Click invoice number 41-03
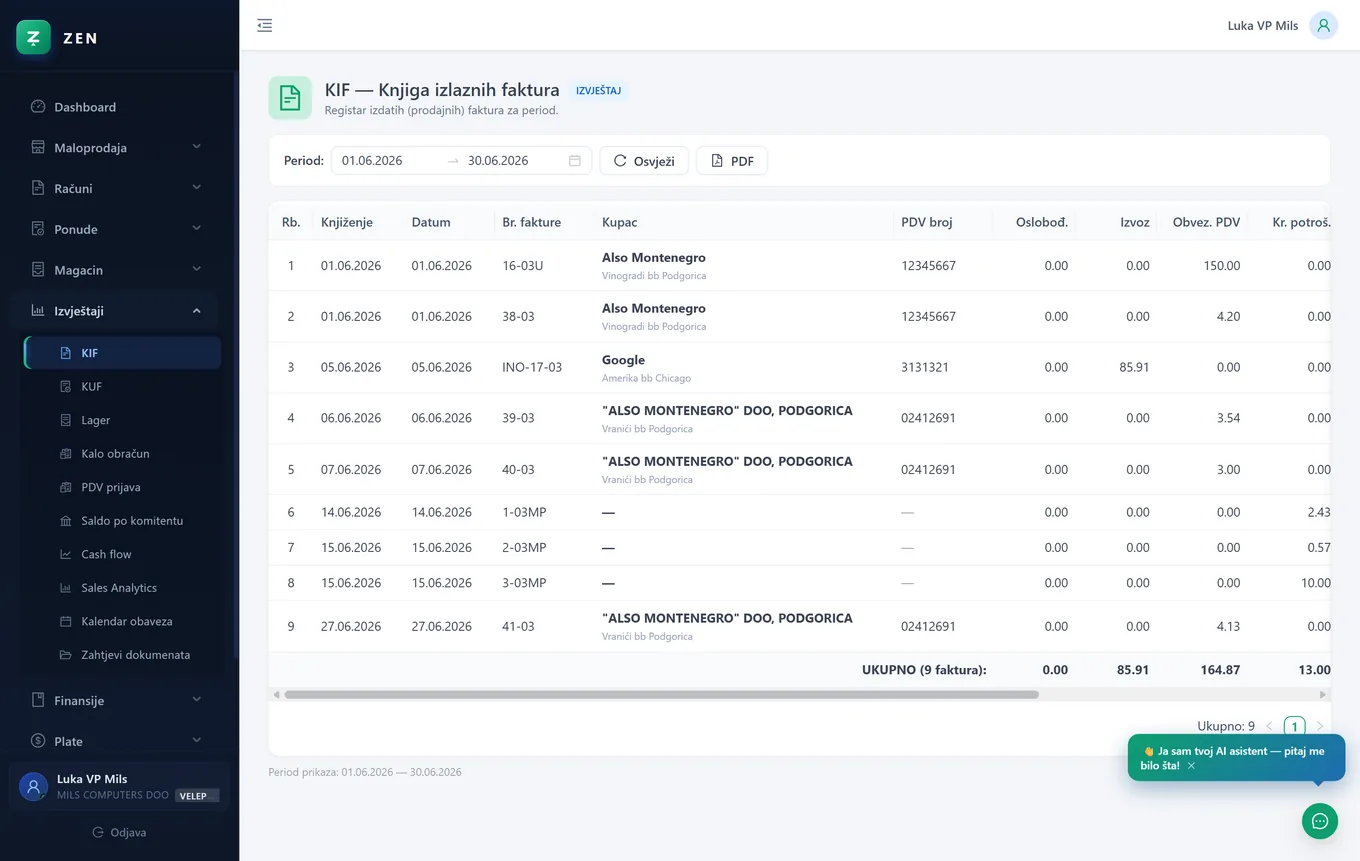This screenshot has height=861, width=1360. 518,627
